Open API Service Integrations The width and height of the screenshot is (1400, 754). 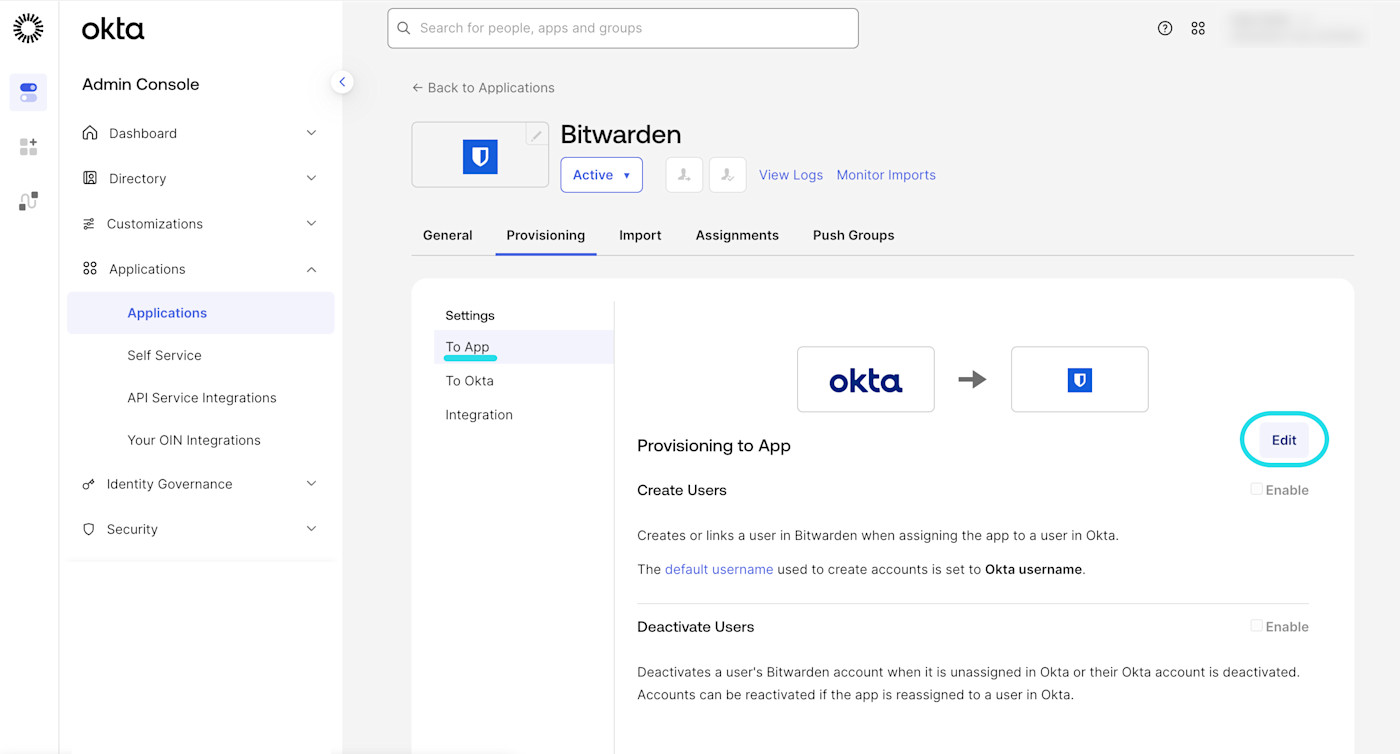tap(200, 398)
